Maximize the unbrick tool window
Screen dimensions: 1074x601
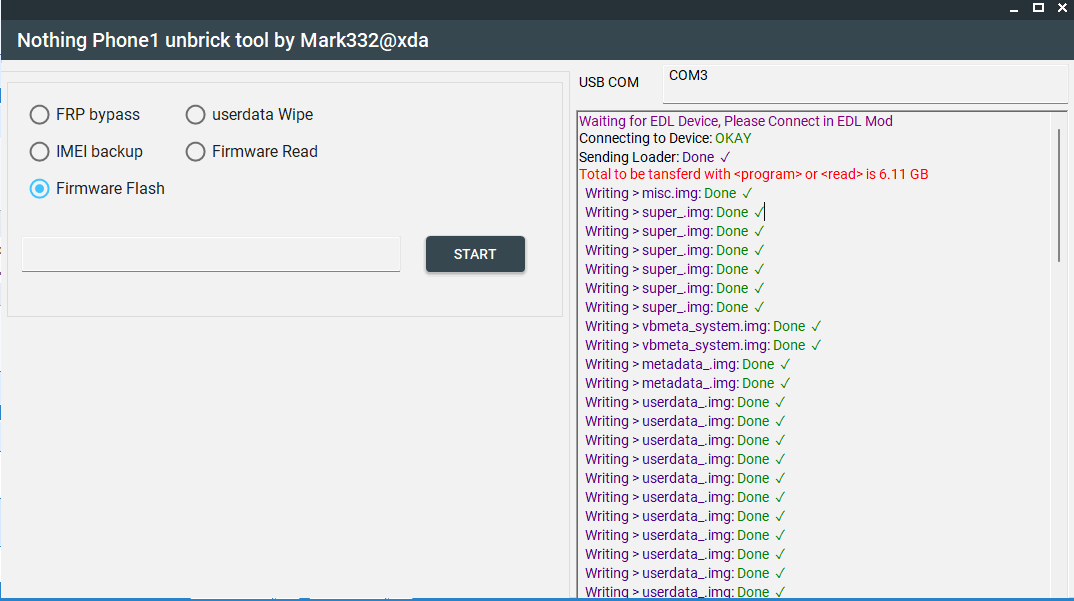1038,8
